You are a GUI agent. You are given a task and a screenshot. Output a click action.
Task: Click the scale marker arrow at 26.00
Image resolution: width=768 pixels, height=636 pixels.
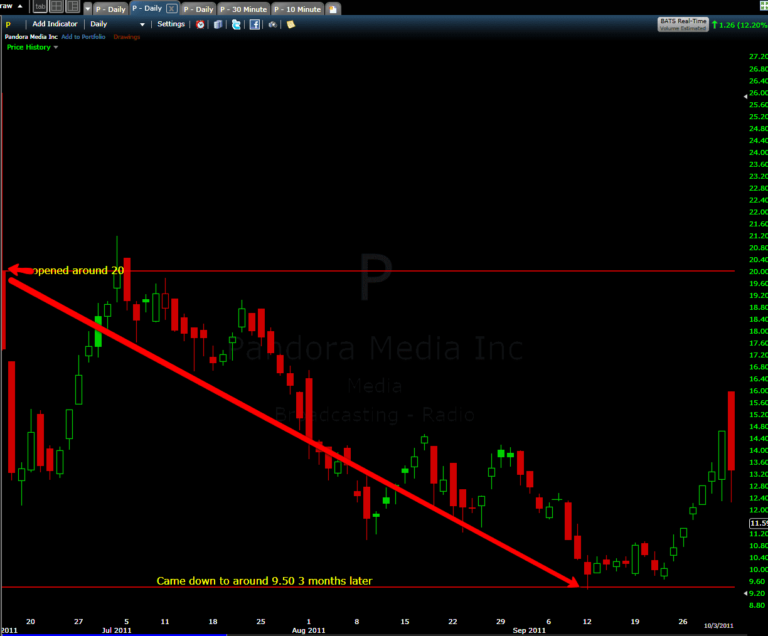(745, 97)
